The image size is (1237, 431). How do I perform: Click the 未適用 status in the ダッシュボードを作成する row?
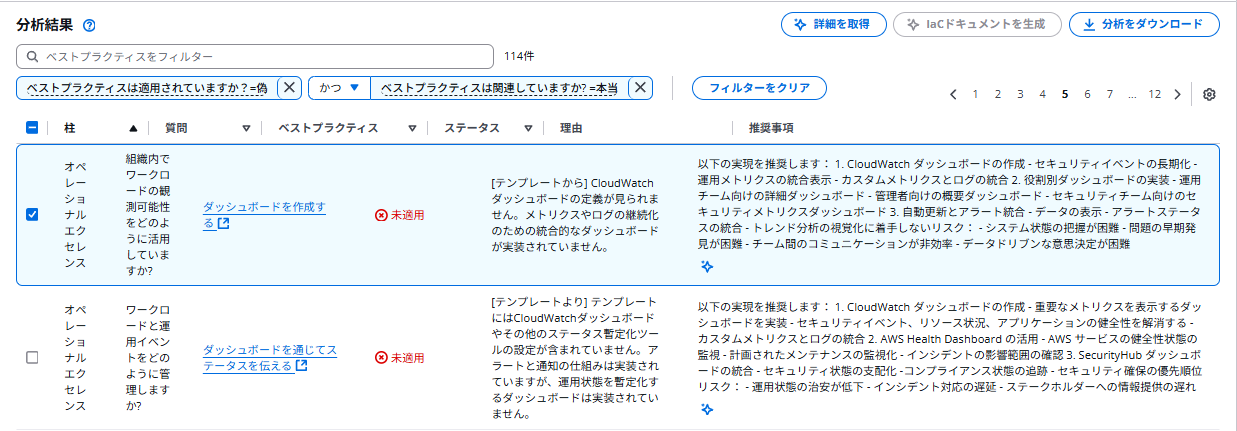click(399, 215)
